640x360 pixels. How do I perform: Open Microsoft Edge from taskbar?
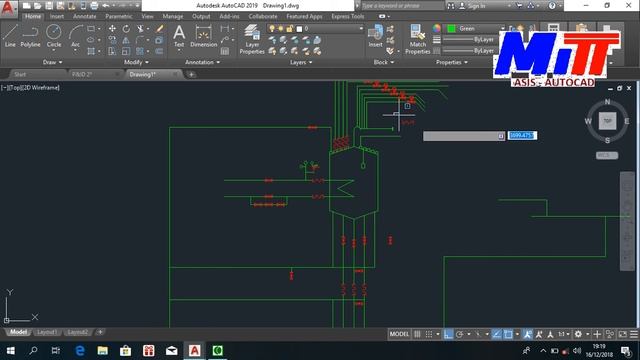(x=80, y=351)
